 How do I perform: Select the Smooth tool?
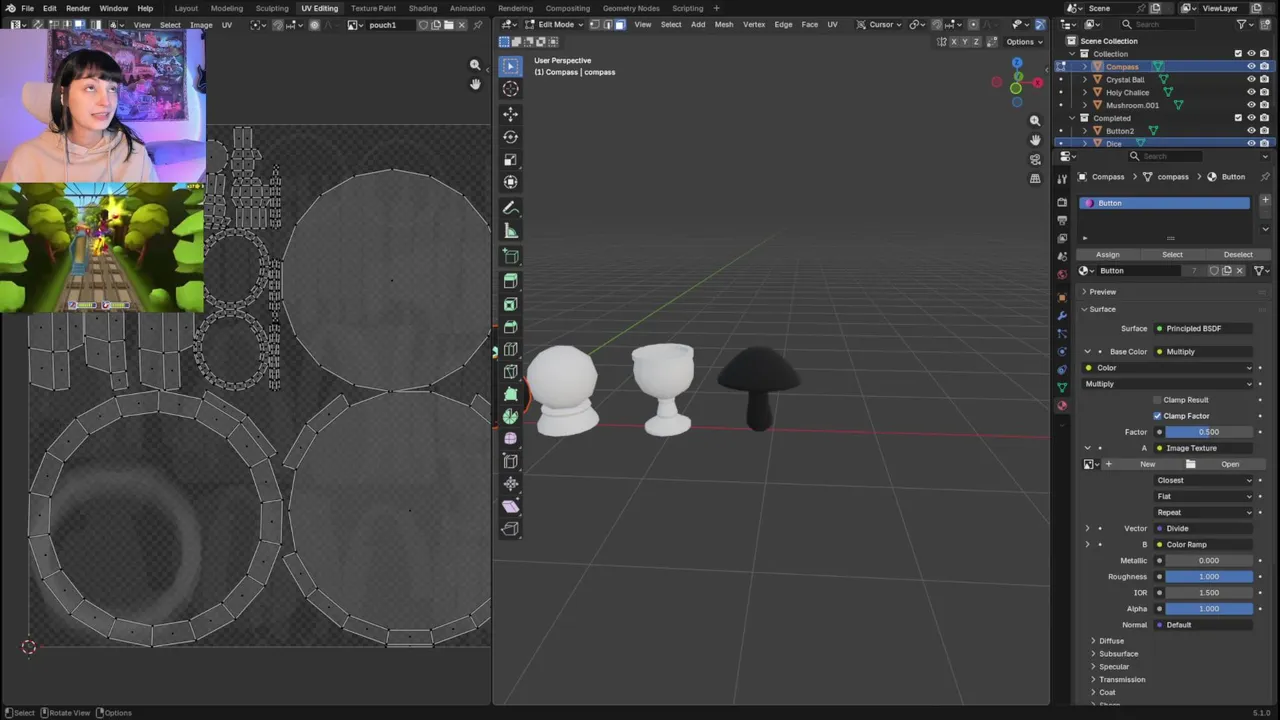pos(510,438)
